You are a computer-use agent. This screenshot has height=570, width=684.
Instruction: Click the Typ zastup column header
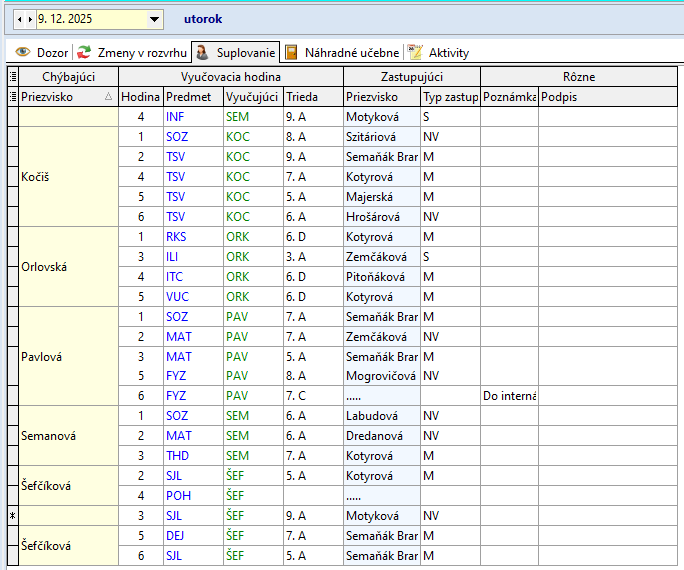pos(450,97)
